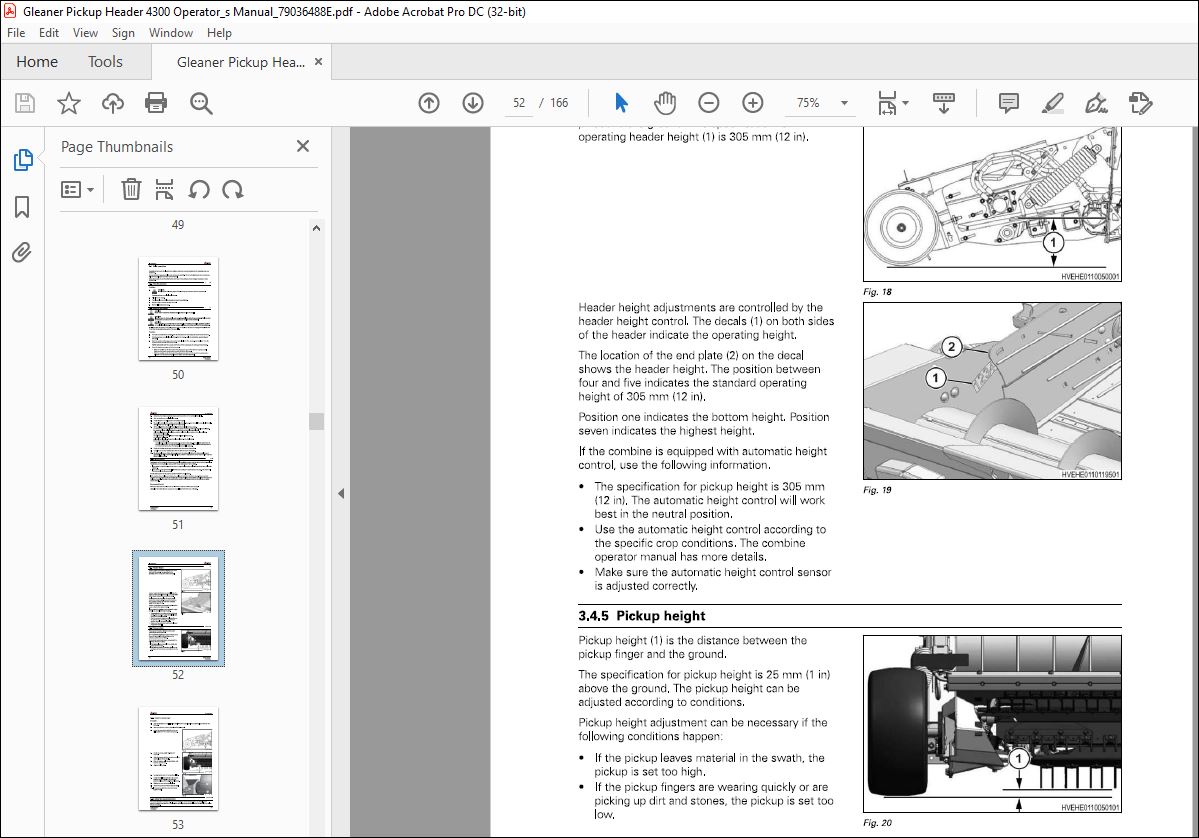Close the Page Thumbnails panel

click(x=303, y=146)
